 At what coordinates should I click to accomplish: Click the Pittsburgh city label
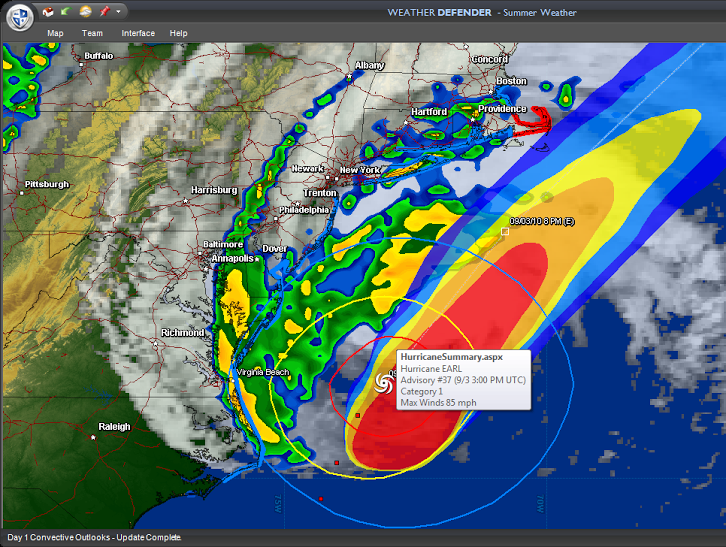click(x=47, y=184)
